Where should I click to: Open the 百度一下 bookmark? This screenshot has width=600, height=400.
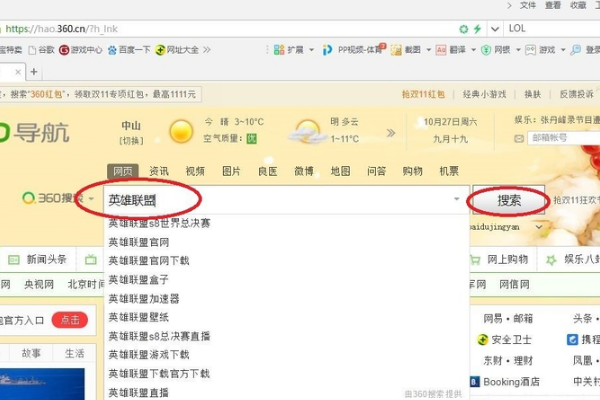click(129, 50)
